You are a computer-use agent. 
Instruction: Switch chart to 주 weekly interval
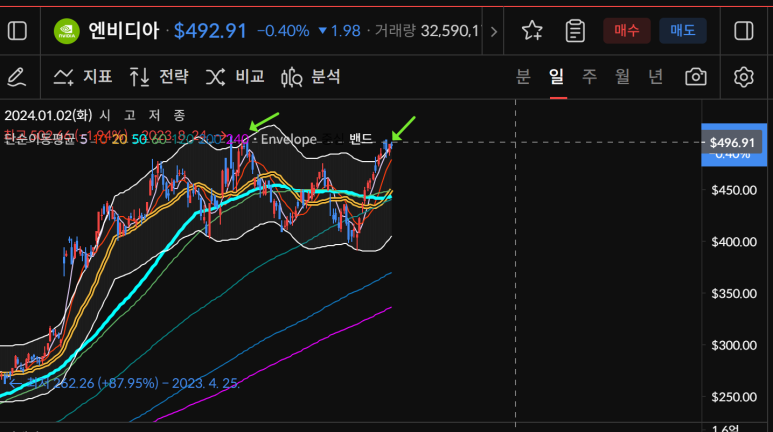tap(590, 76)
